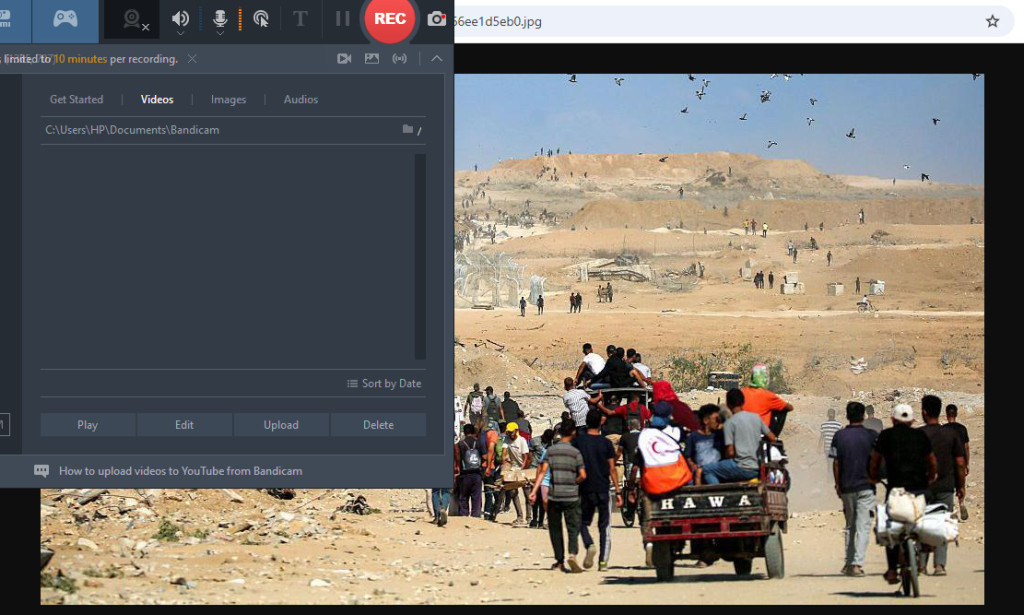This screenshot has width=1024, height=615.
Task: Pause the recording
Action: tap(342, 19)
